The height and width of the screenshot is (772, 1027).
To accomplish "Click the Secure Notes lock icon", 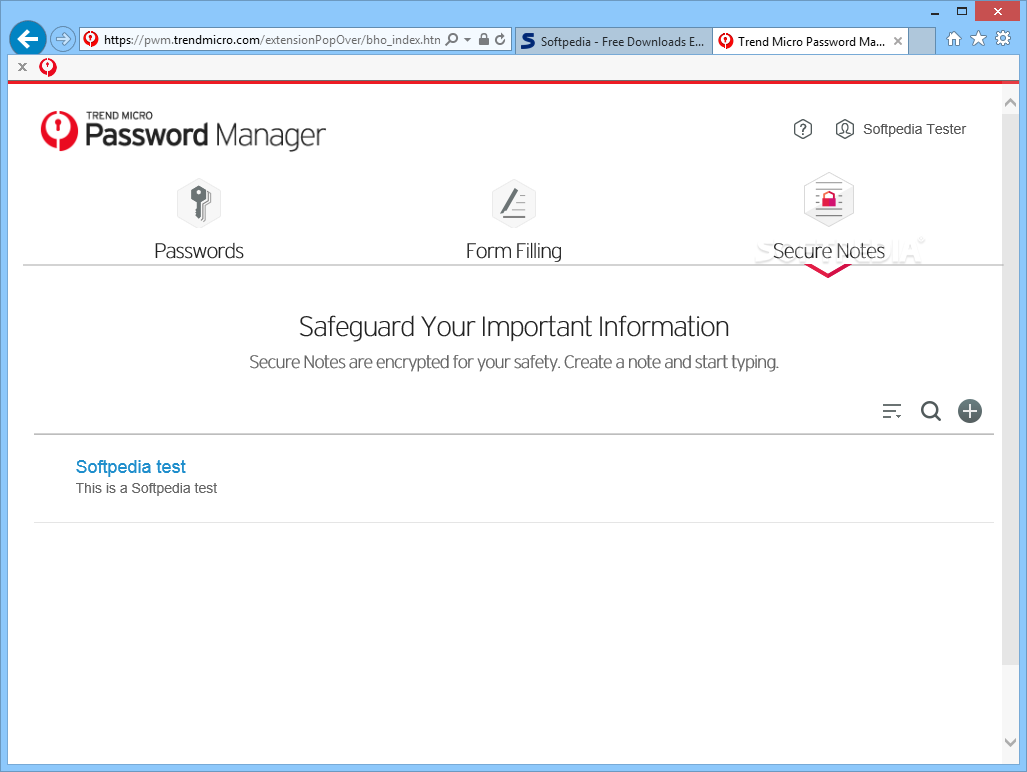I will click(829, 200).
